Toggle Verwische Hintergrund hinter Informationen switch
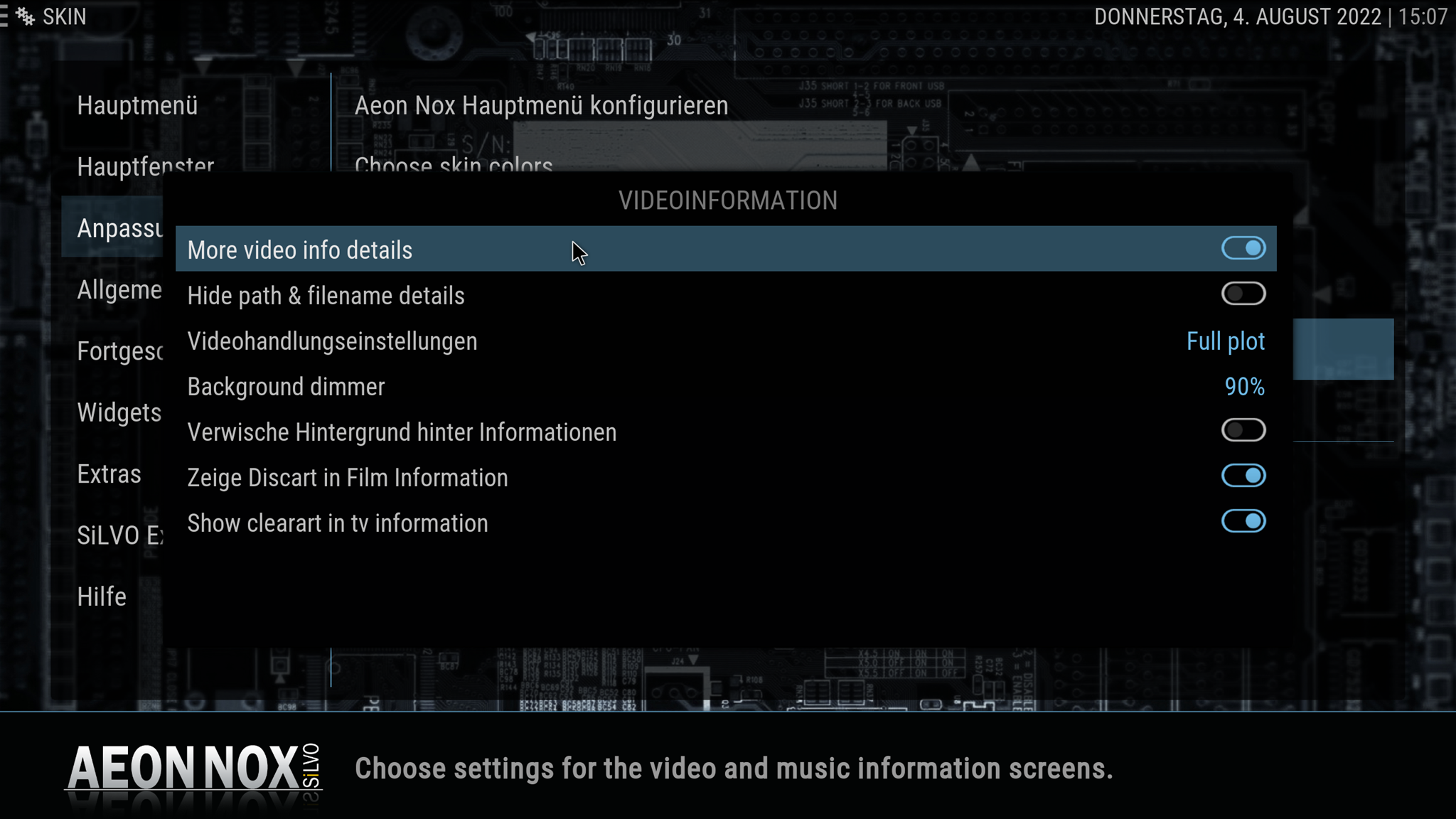This screenshot has width=1456, height=819. point(1243,430)
